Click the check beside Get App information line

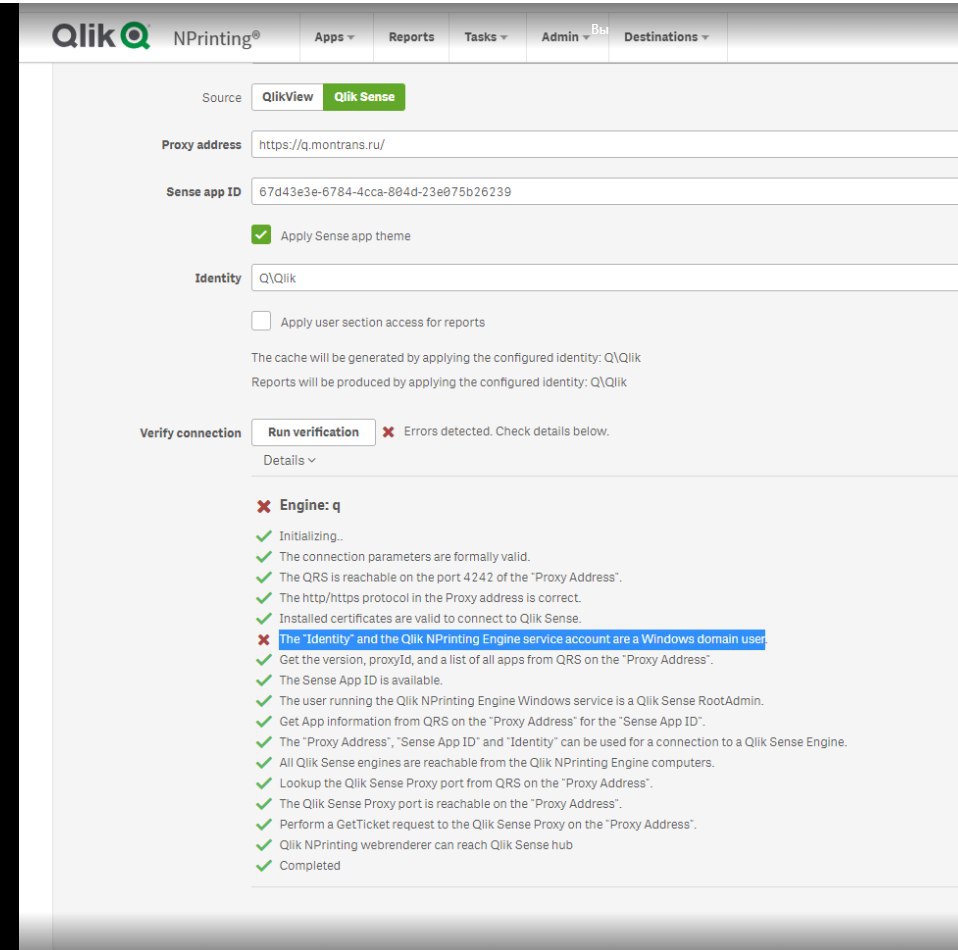[x=263, y=722]
